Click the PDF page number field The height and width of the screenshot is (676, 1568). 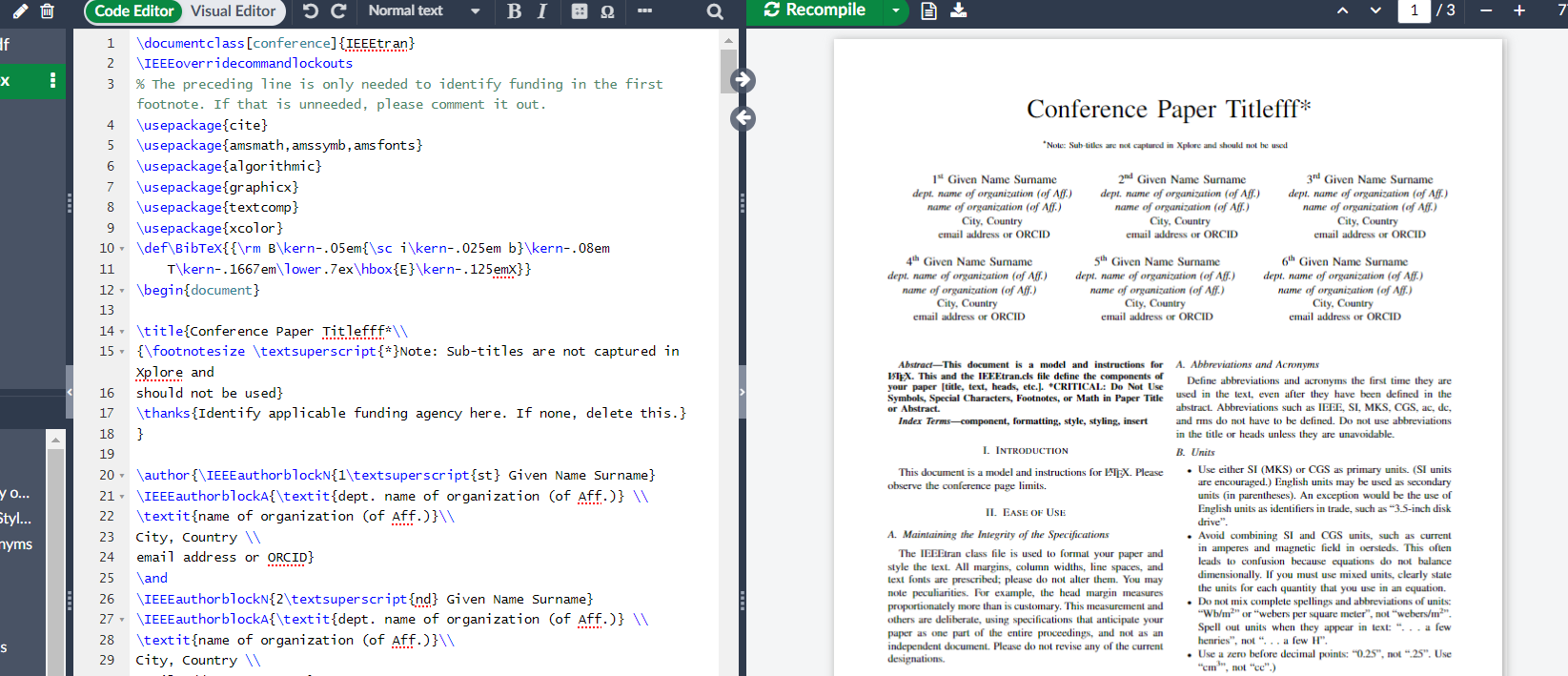[x=1414, y=10]
